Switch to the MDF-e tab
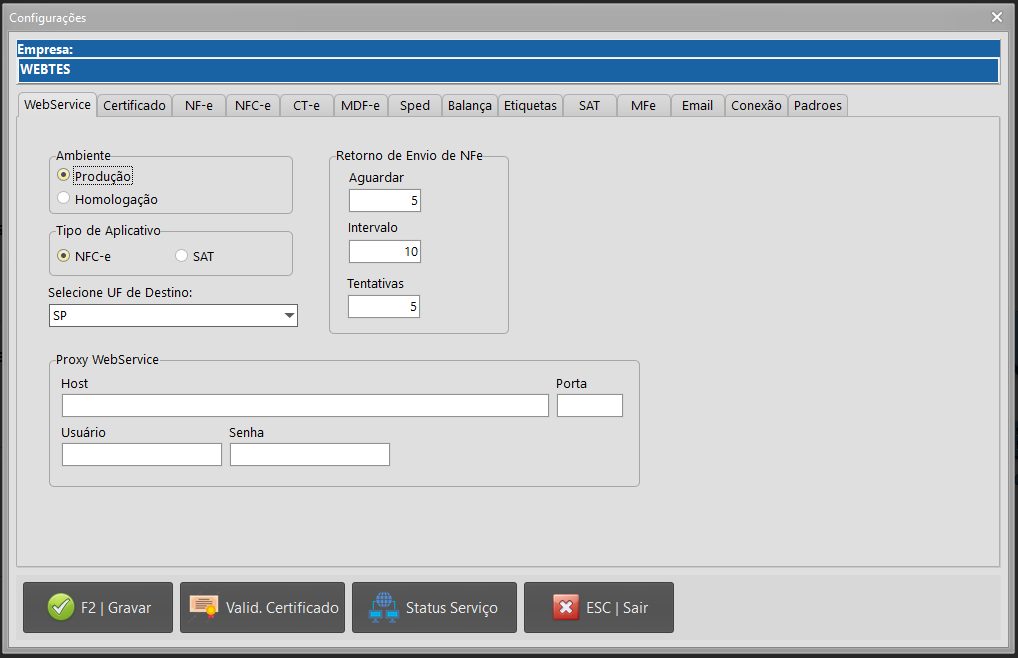The image size is (1018, 658). (x=360, y=105)
